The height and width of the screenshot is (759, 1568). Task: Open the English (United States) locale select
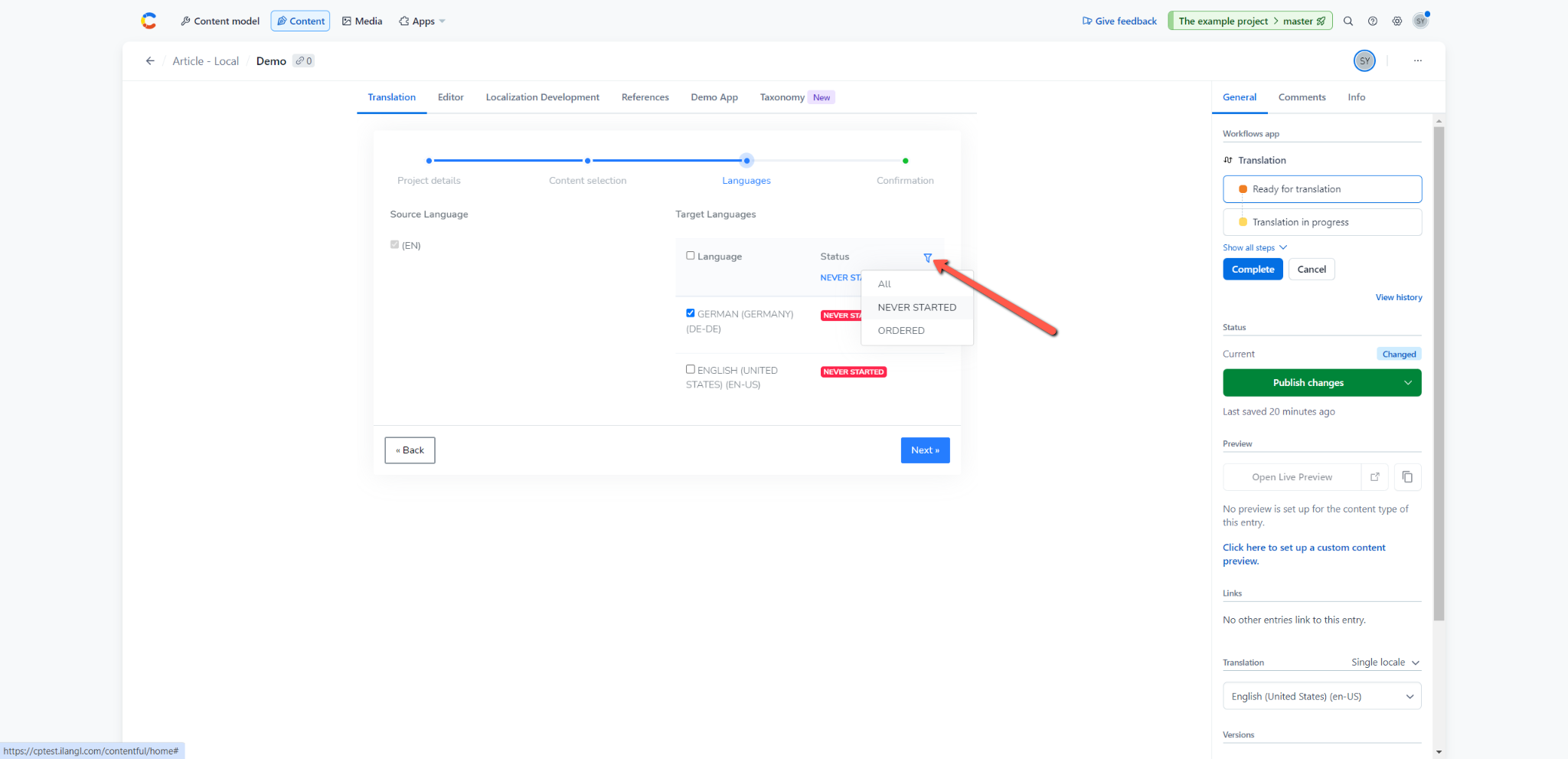[1322, 696]
